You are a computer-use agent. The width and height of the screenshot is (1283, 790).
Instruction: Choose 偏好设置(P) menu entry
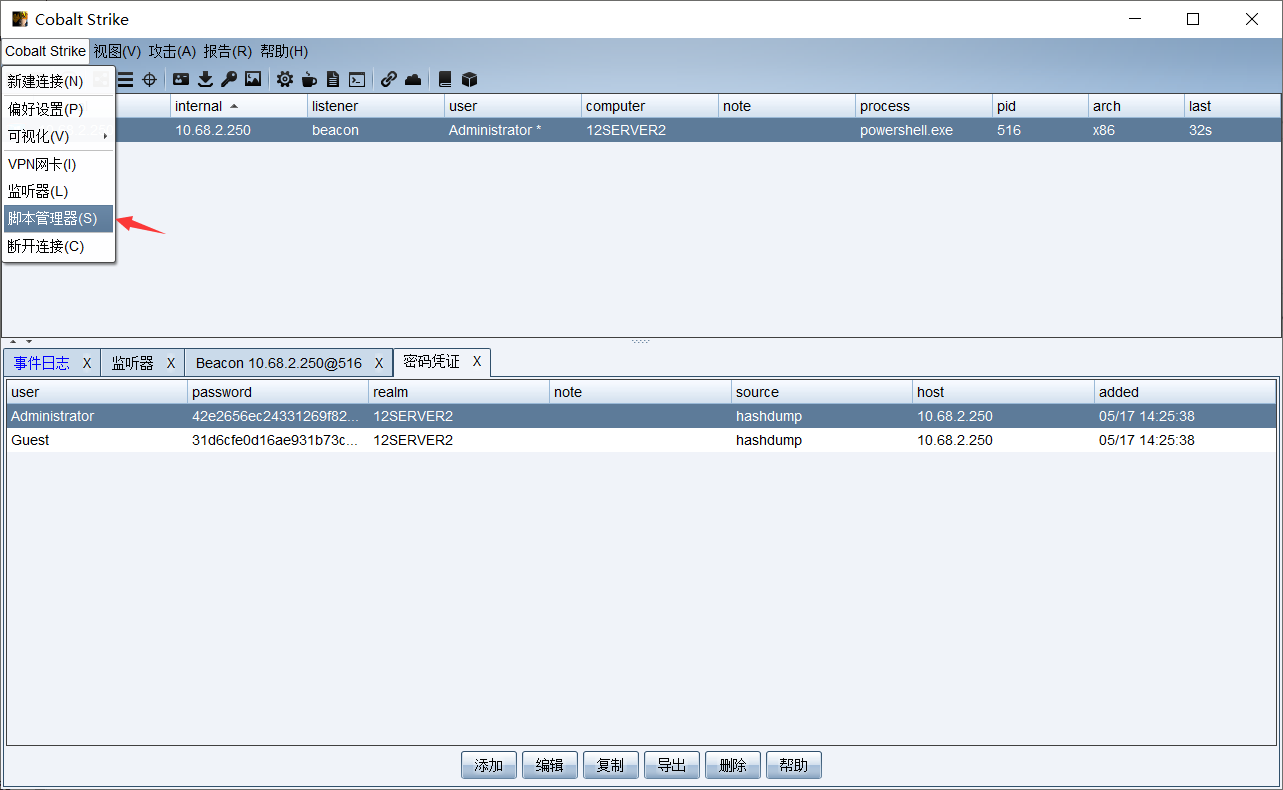[59, 109]
